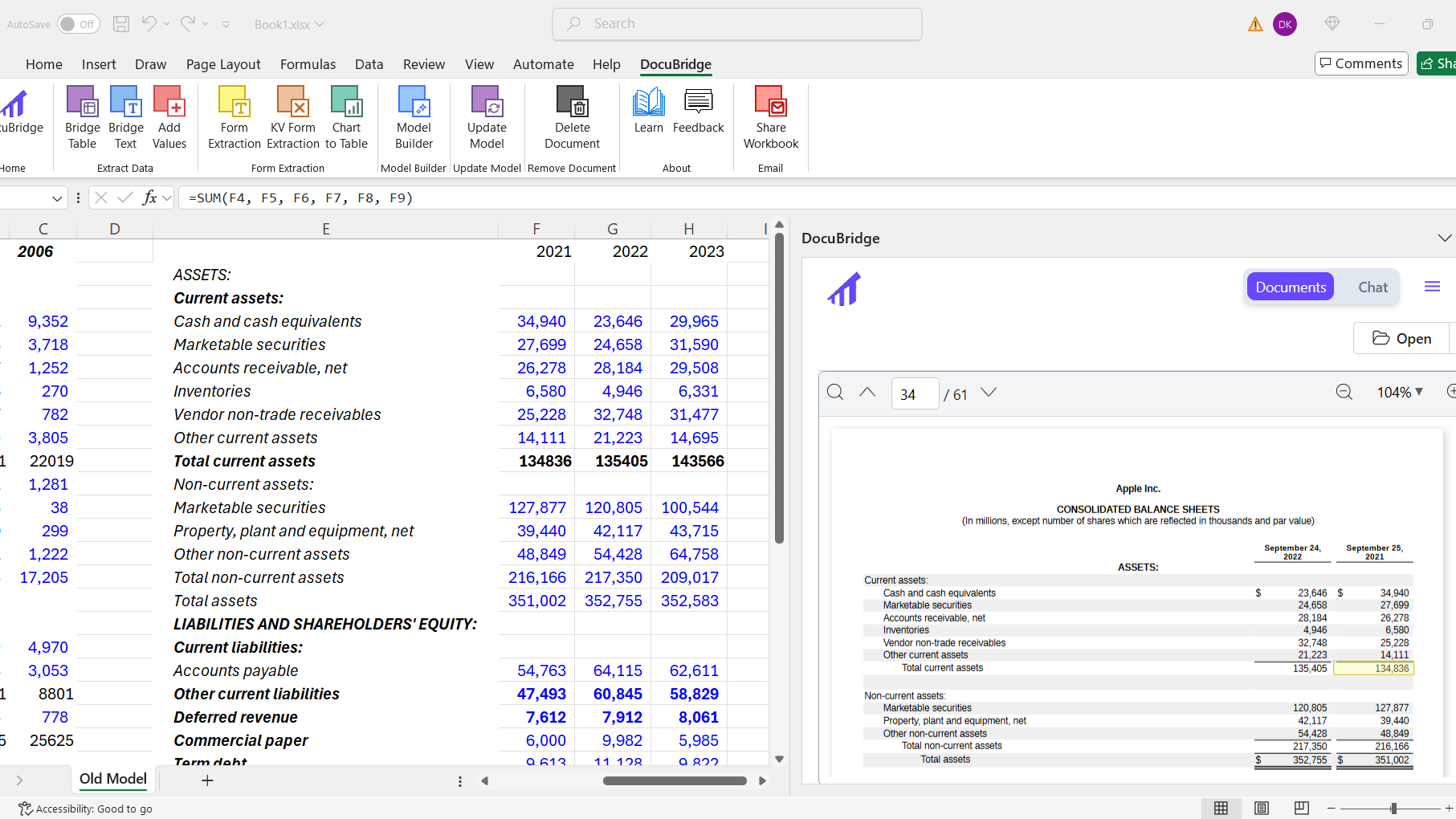Go to the next PDF page chevron
The image size is (1456, 819).
989,392
